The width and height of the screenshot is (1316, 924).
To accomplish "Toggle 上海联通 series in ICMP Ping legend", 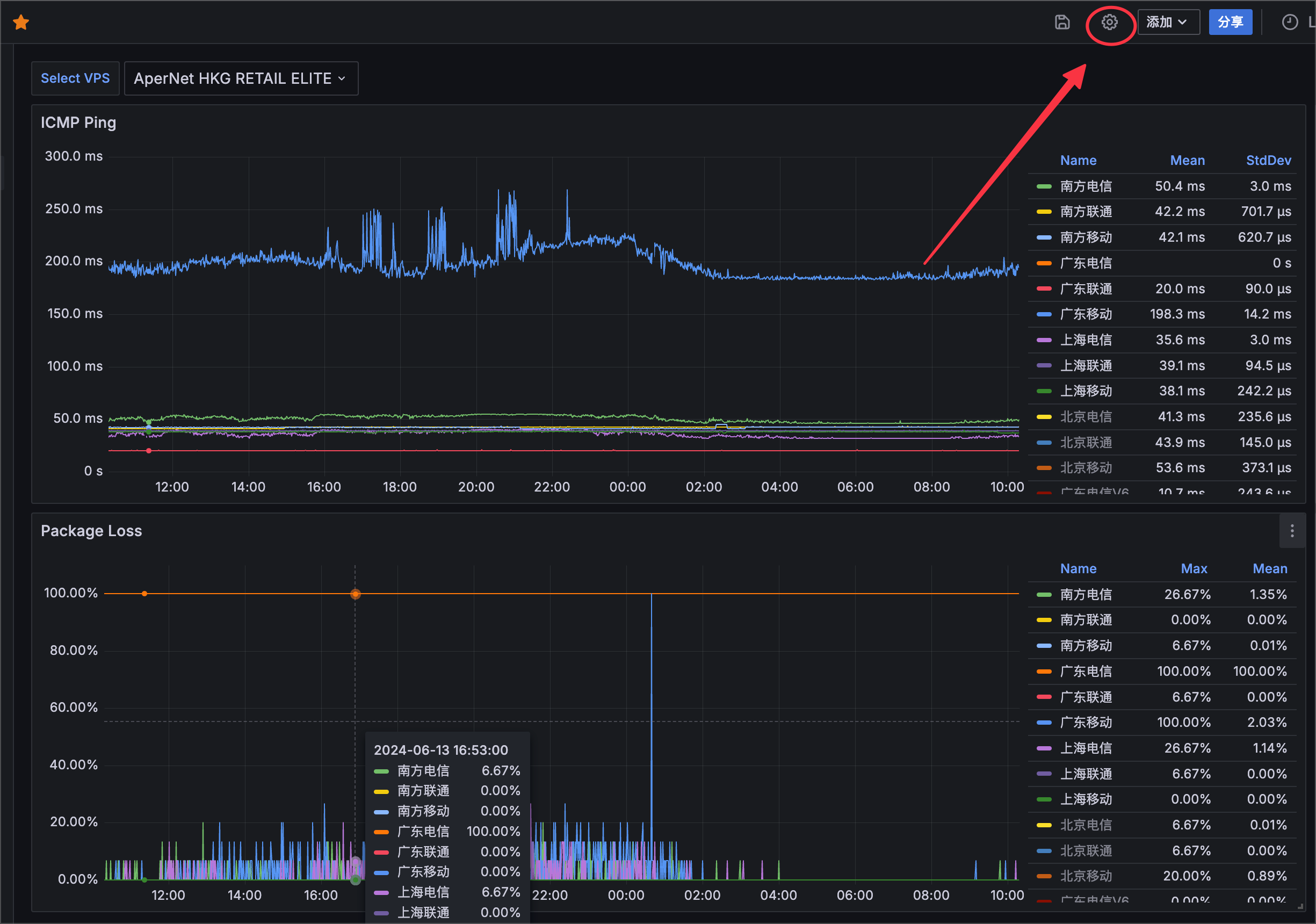I will tap(1086, 366).
